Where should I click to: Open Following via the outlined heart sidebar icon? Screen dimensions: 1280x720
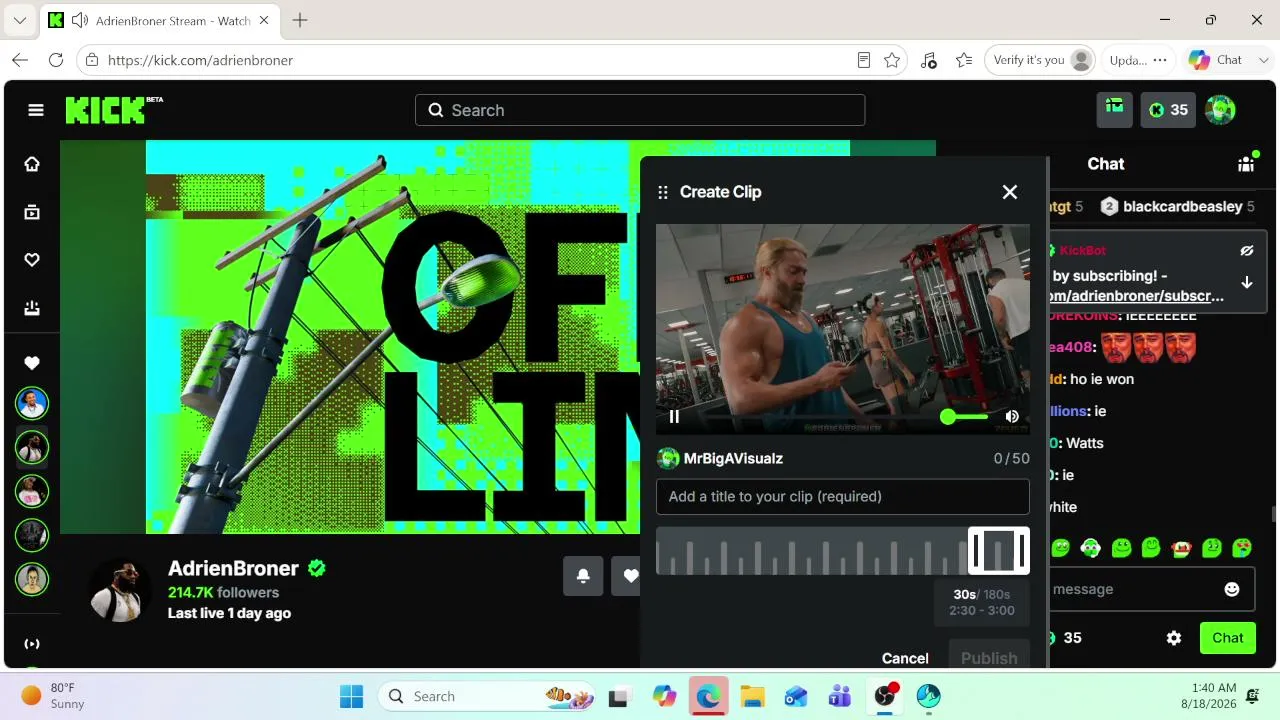(x=32, y=260)
